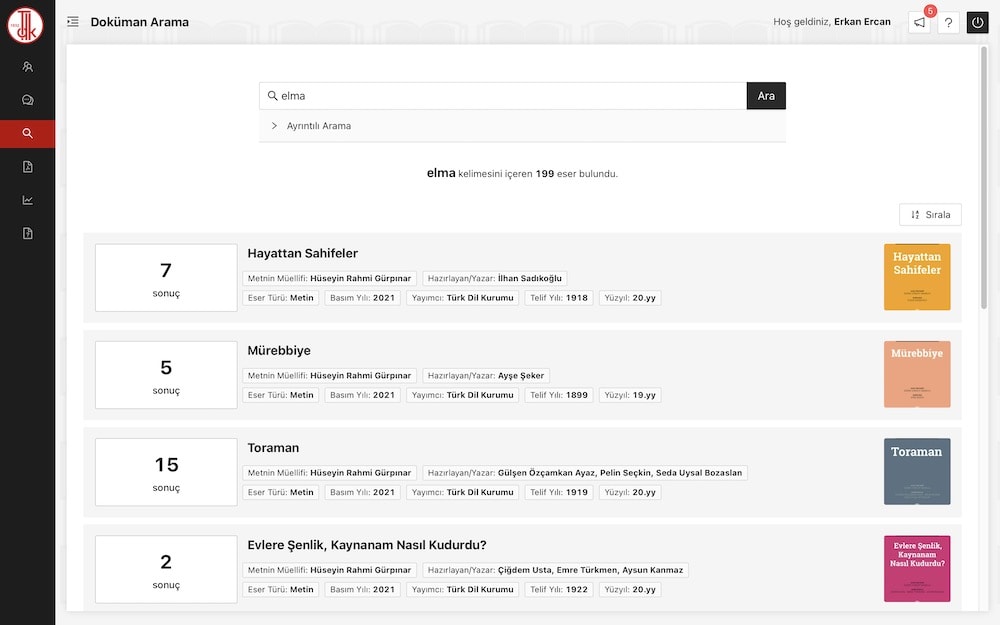Click the TDK logo in the sidebar

coord(26,24)
